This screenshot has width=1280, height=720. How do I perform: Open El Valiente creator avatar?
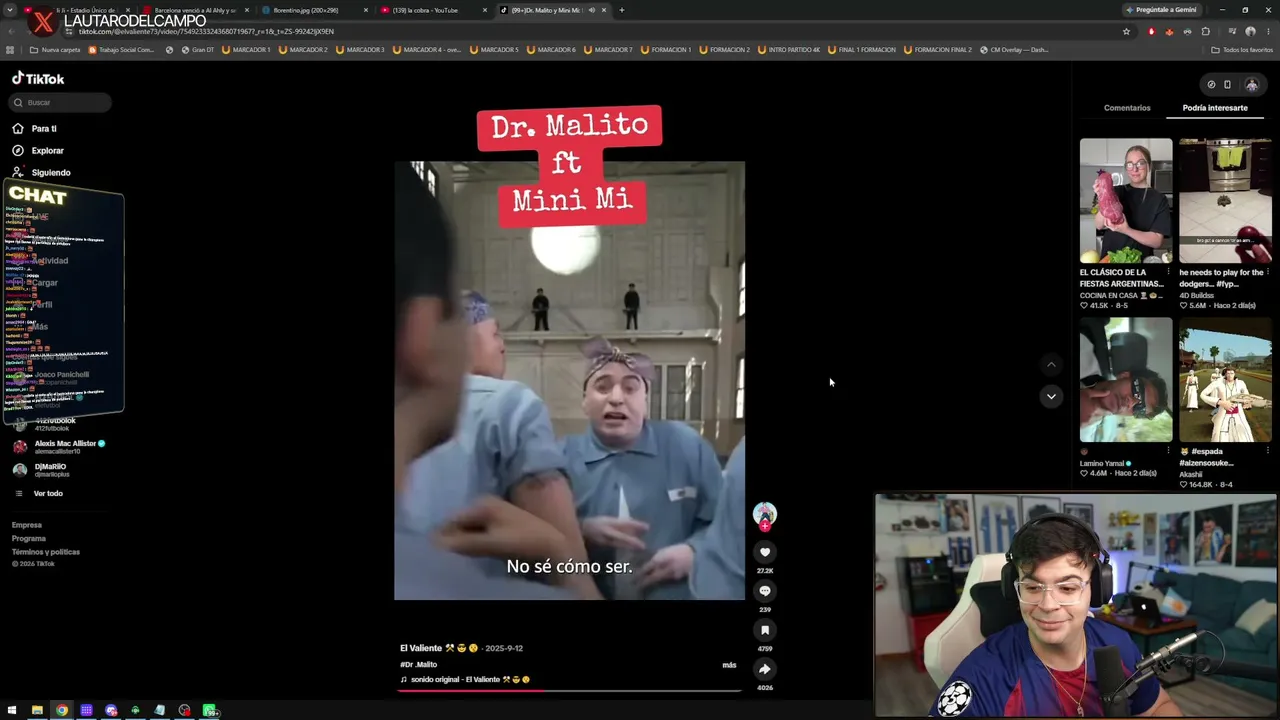pyautogui.click(x=765, y=514)
